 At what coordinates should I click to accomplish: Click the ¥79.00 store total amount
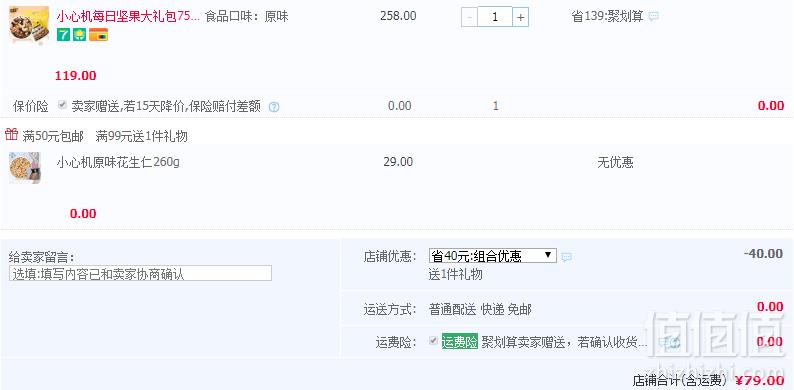(x=760, y=380)
